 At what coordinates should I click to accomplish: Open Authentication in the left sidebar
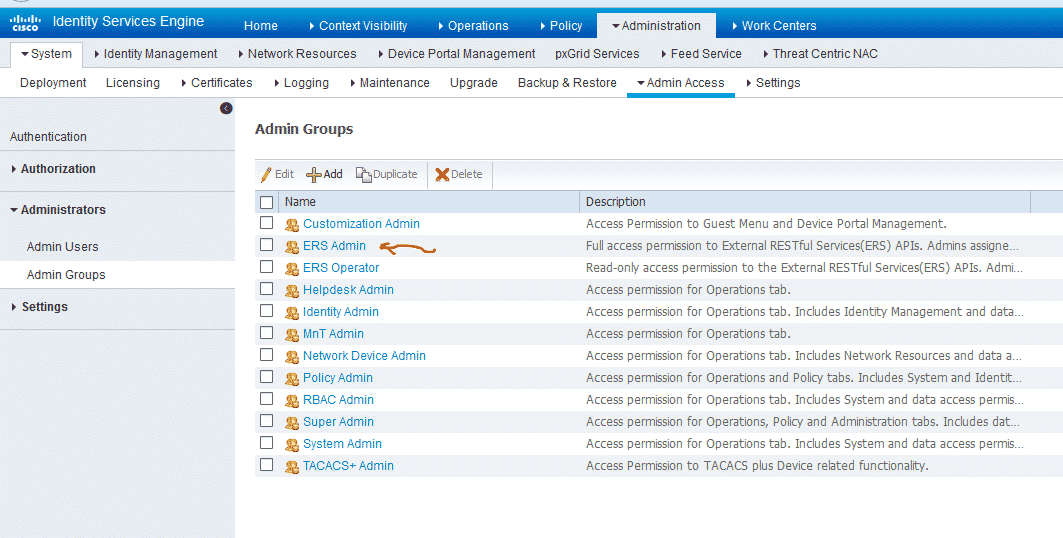48,136
